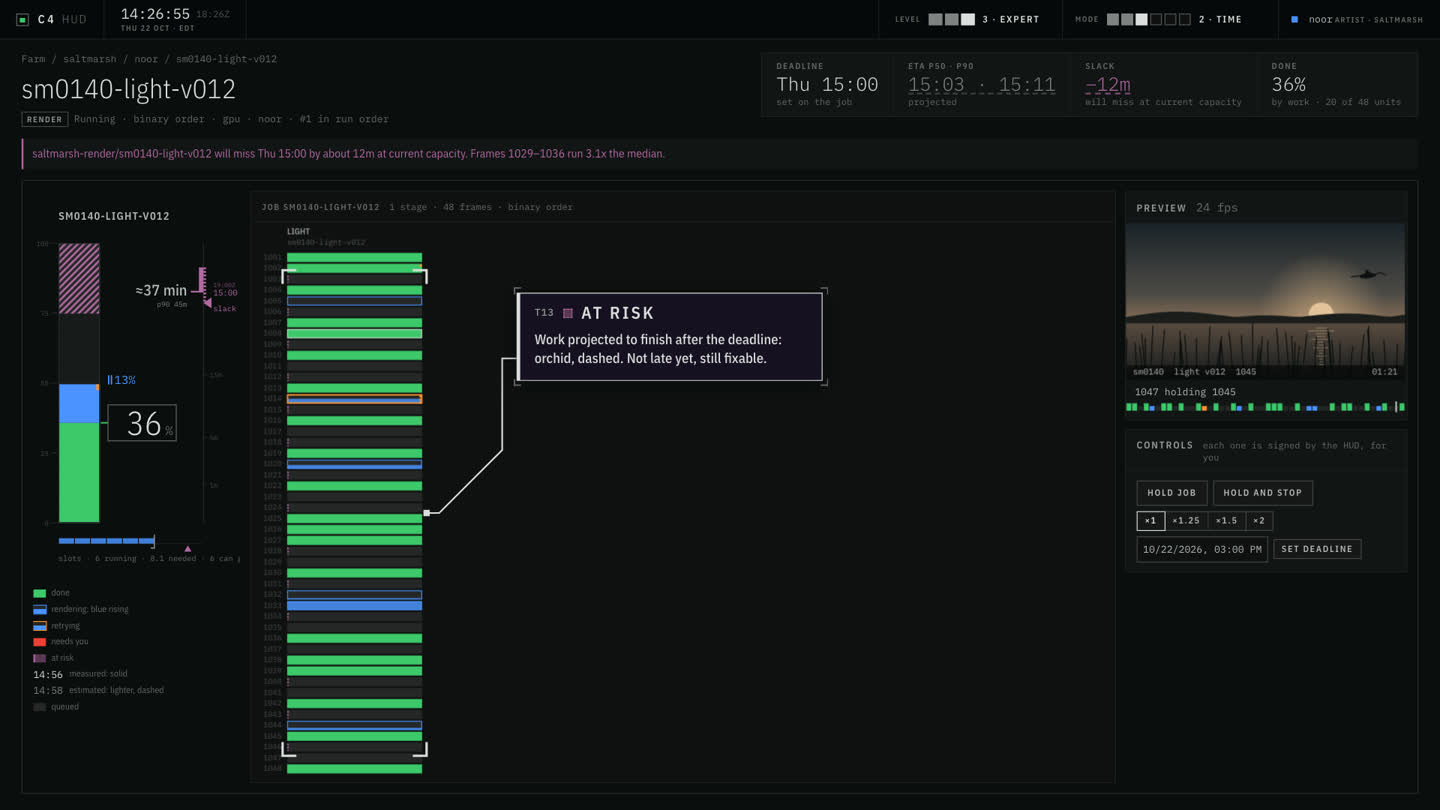Select frame 1044 blue-outlined bar
This screenshot has width=1440, height=810.
click(x=354, y=725)
